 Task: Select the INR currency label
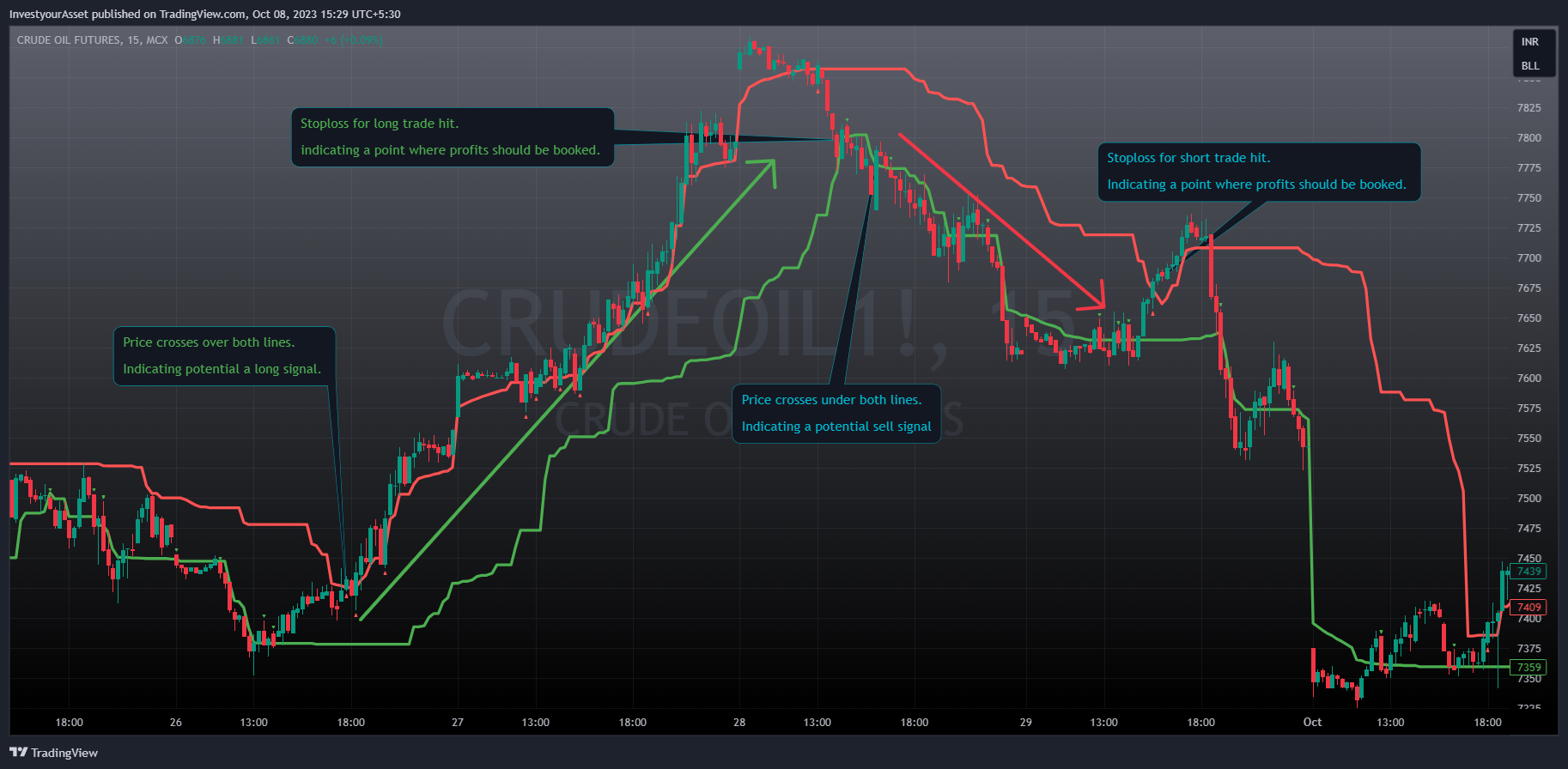pos(1530,42)
